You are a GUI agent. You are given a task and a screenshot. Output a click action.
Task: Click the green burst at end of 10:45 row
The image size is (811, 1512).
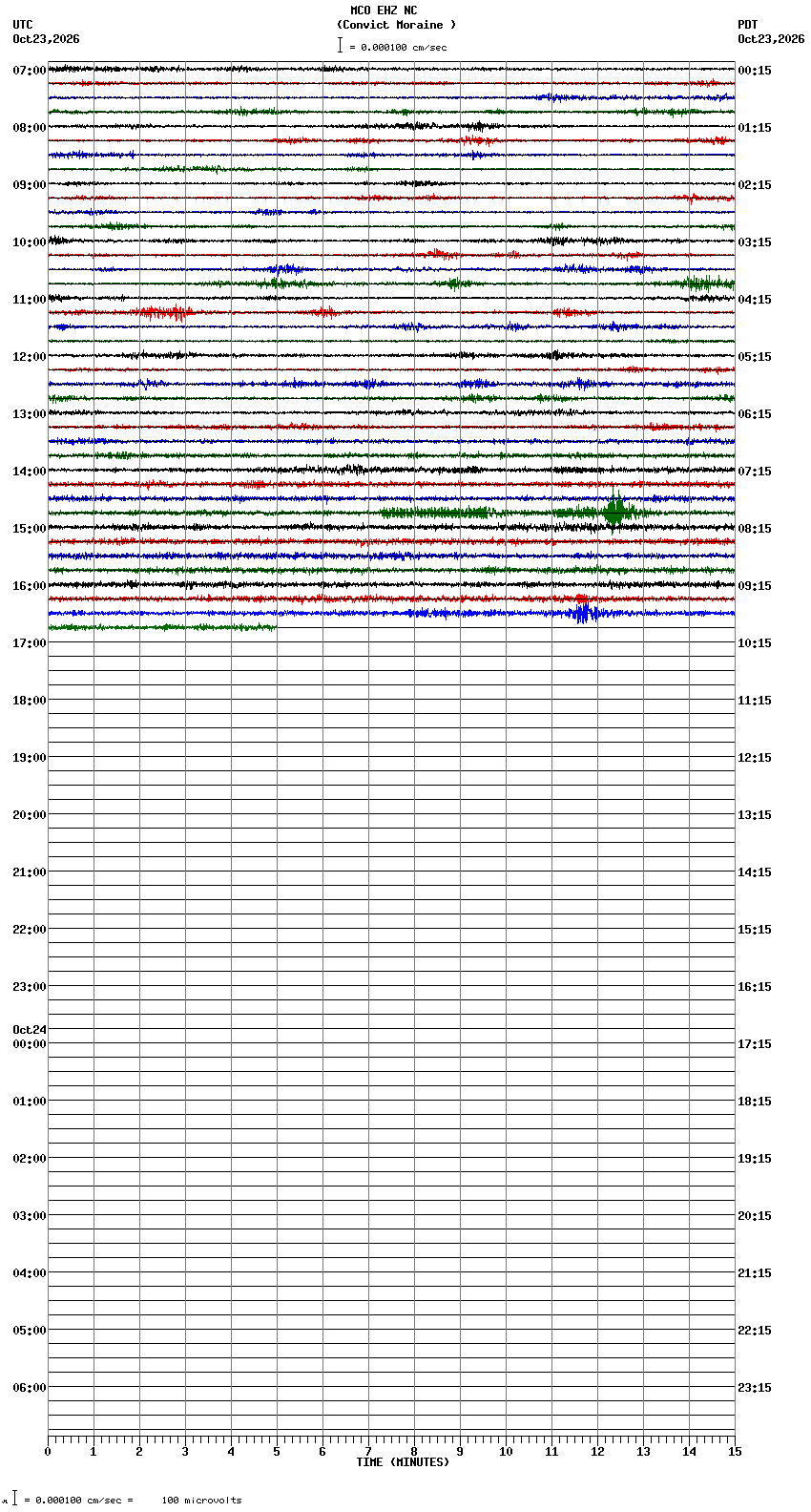pyautogui.click(x=708, y=283)
